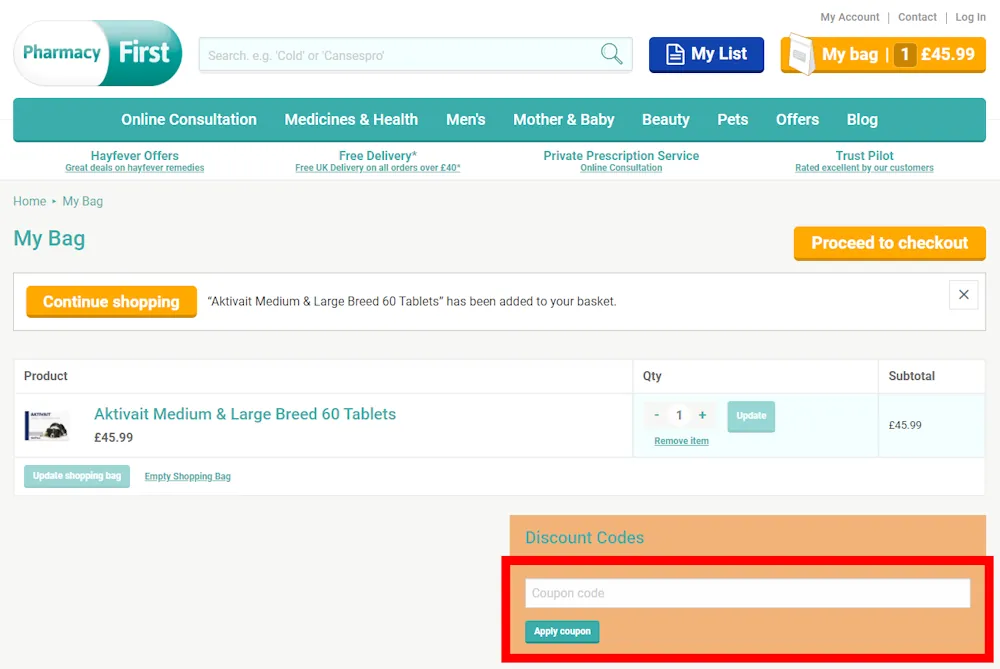This screenshot has width=1000, height=669.
Task: Increase quantity with the plus button
Action: click(x=702, y=415)
